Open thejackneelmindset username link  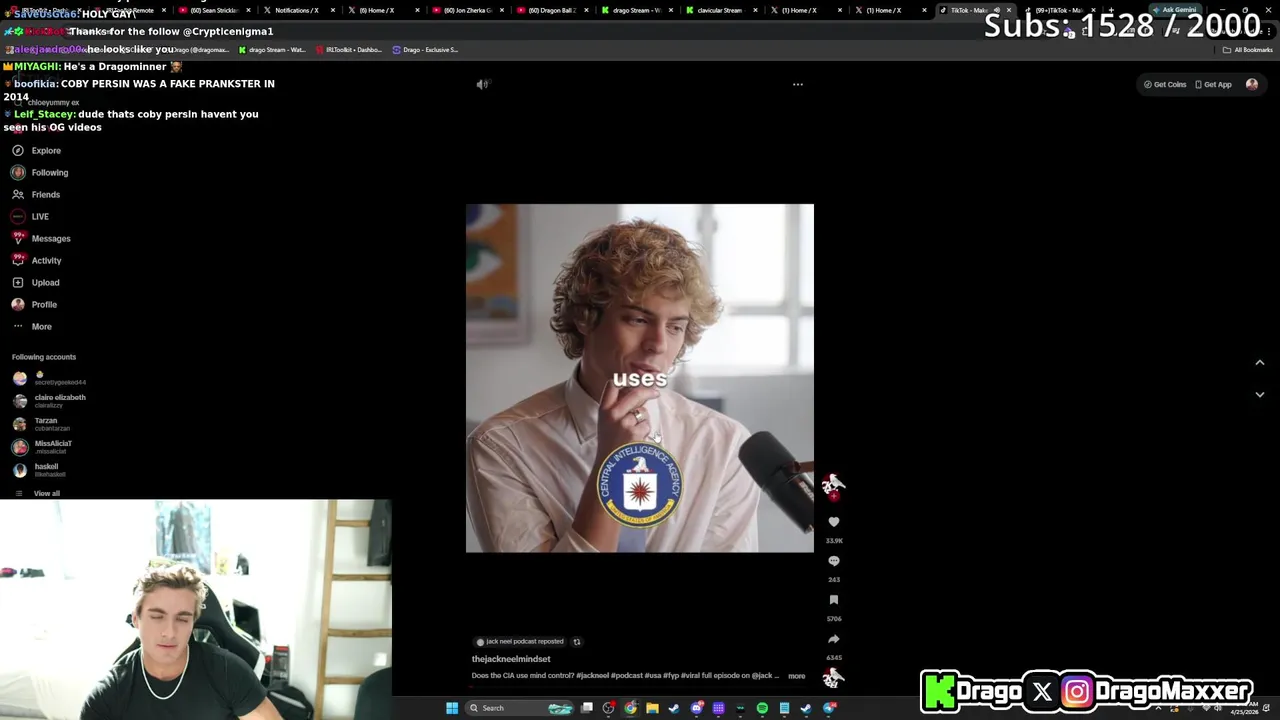[x=511, y=659]
